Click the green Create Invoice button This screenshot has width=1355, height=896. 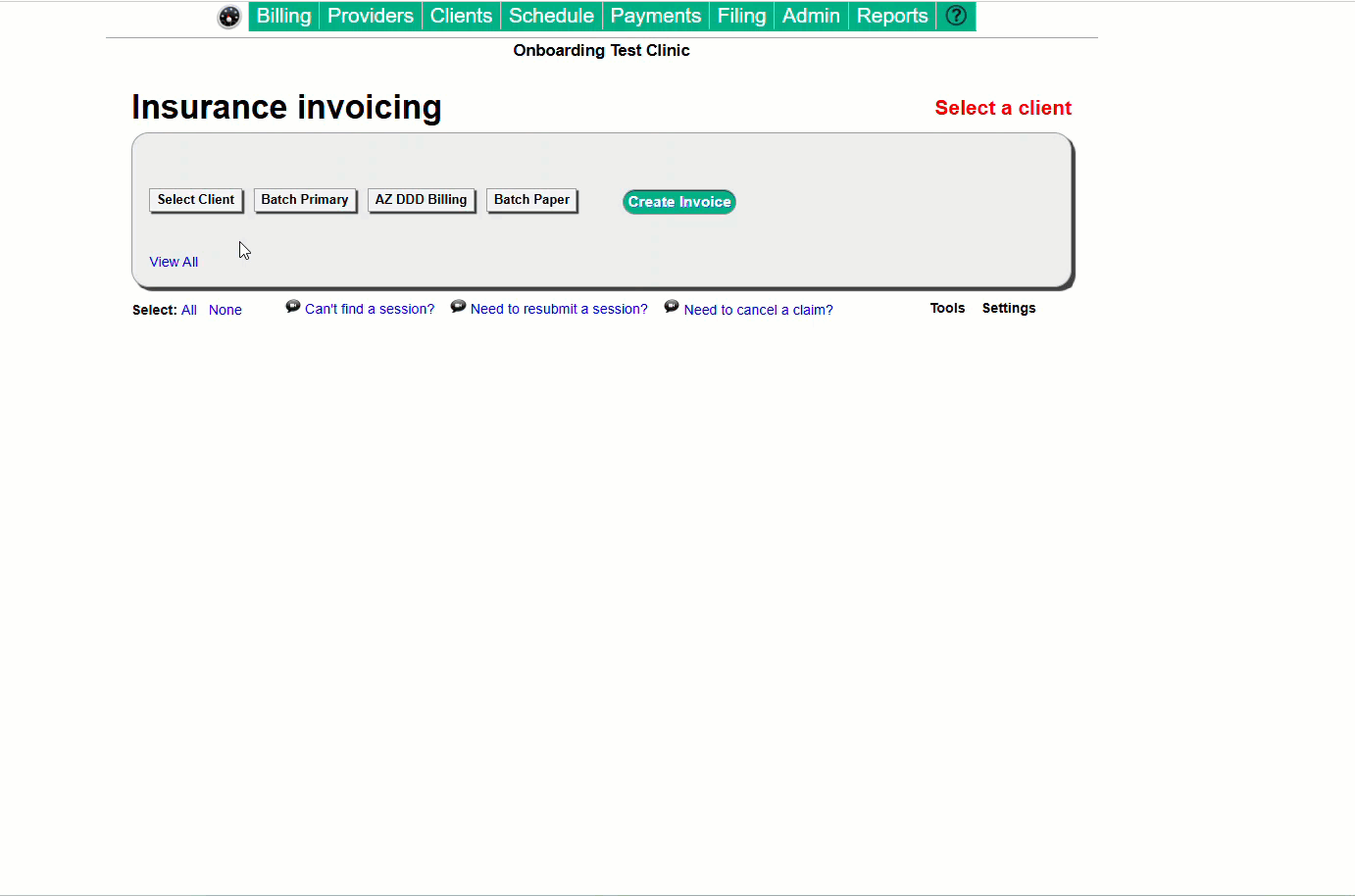pos(678,202)
